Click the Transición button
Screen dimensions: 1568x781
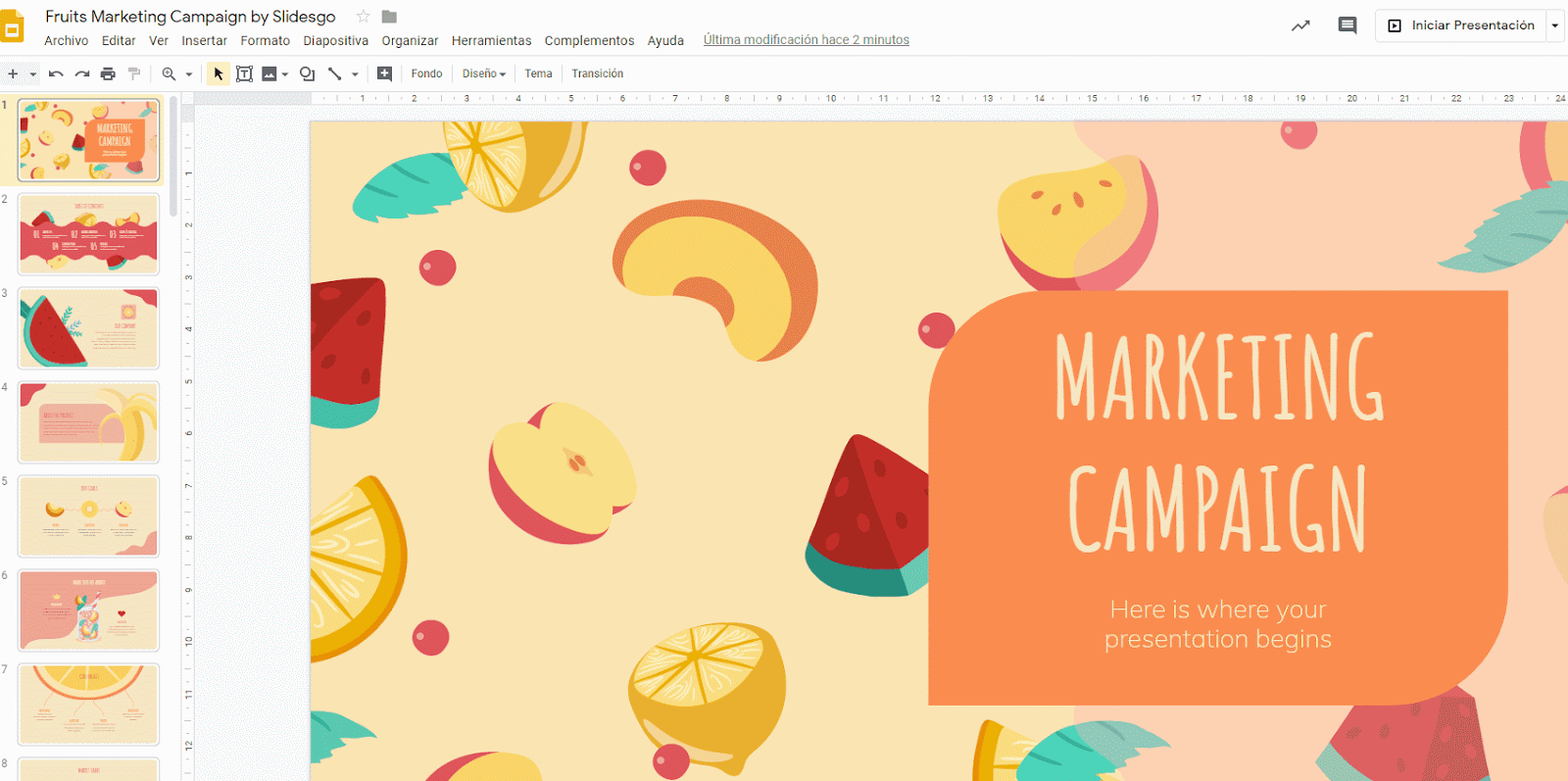(x=597, y=73)
